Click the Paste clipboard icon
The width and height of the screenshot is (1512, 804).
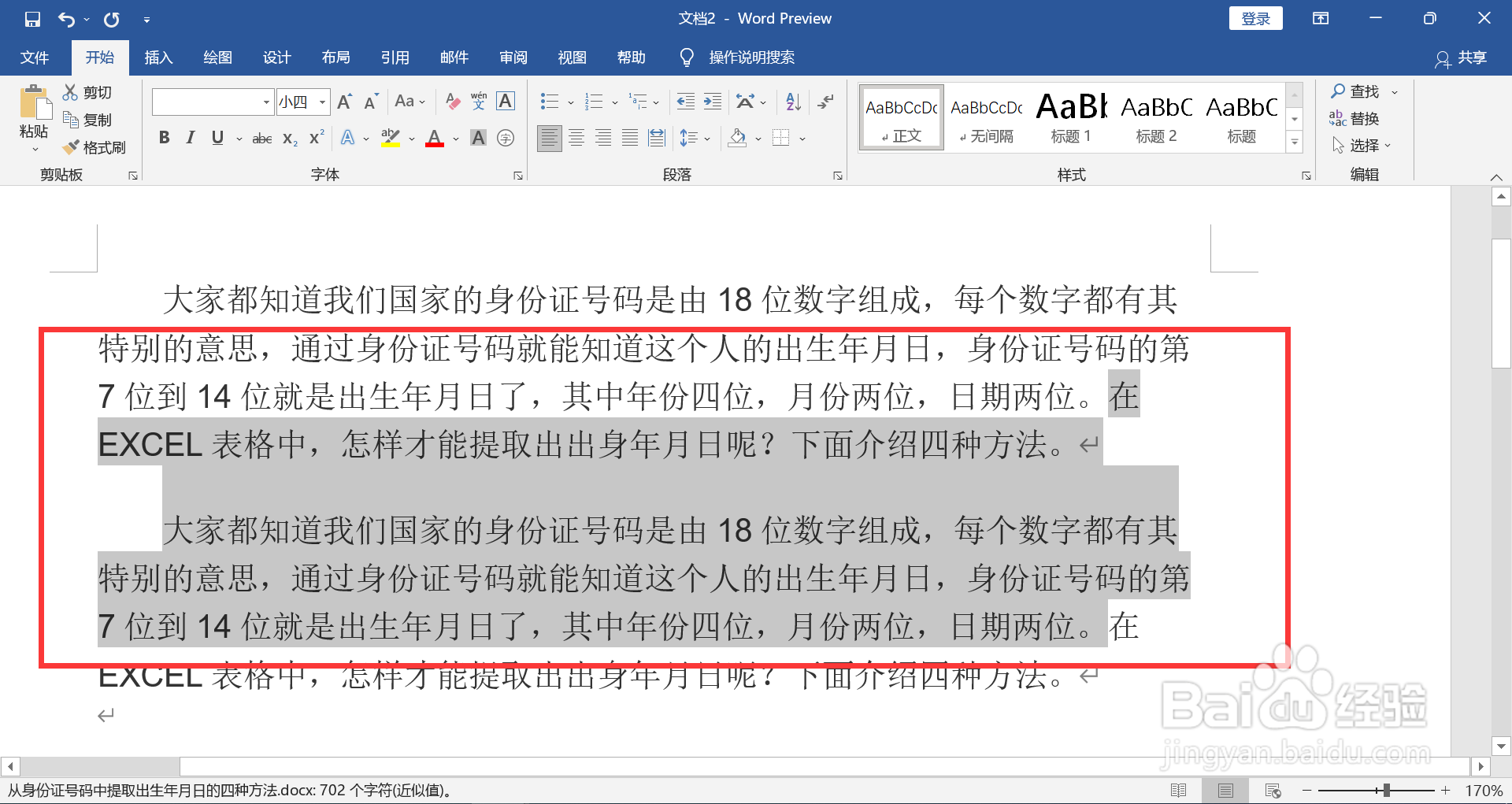click(x=34, y=103)
